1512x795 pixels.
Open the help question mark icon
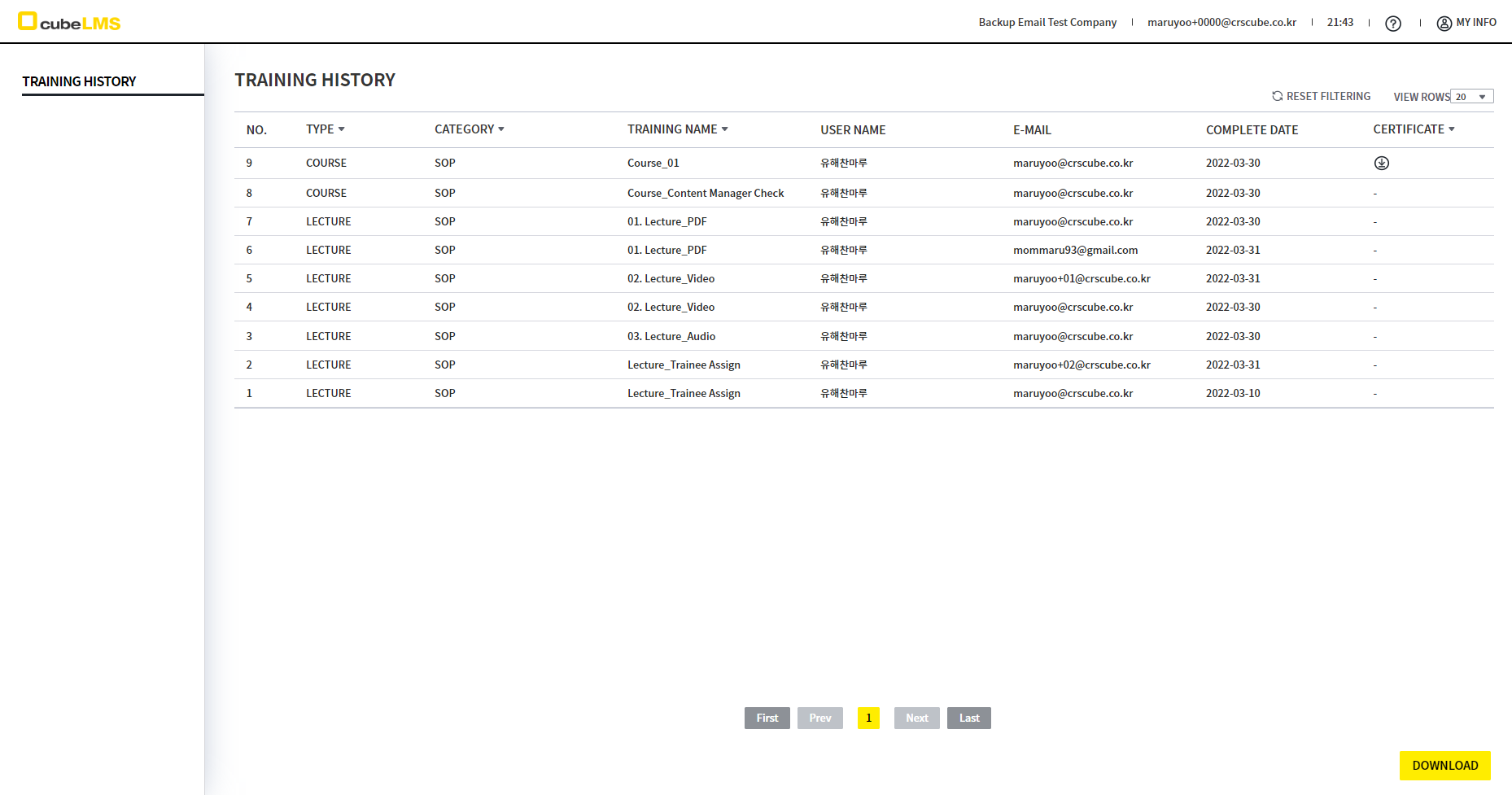(x=1392, y=24)
